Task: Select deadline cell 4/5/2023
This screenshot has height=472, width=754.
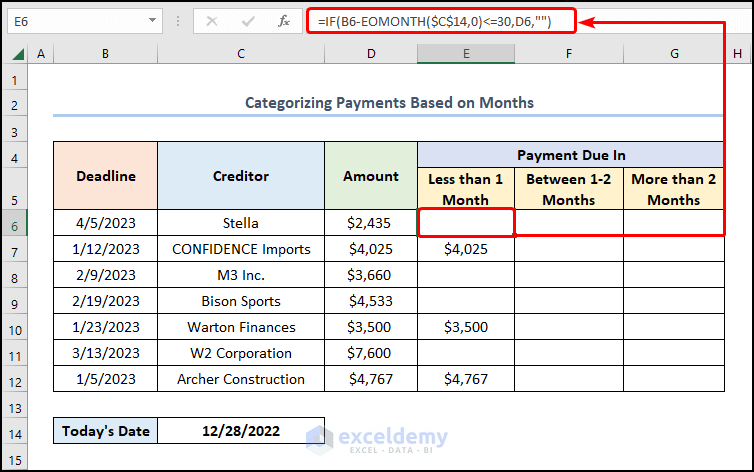Action: (x=105, y=223)
